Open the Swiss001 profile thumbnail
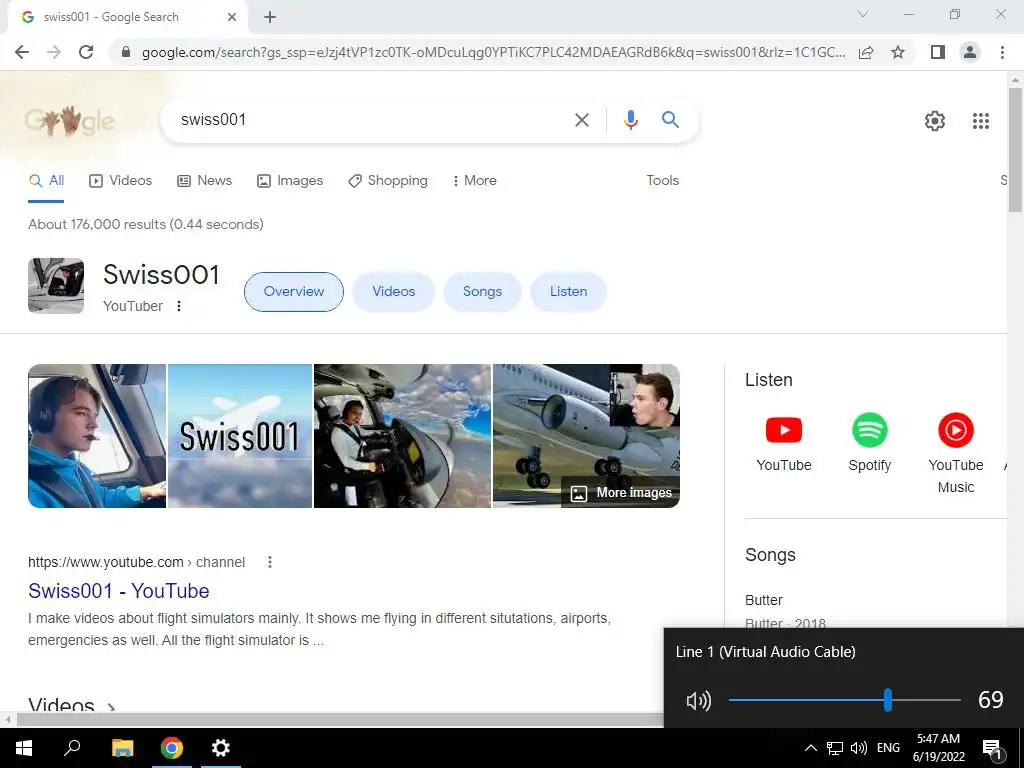Screen dimensions: 1024x768 [56, 286]
